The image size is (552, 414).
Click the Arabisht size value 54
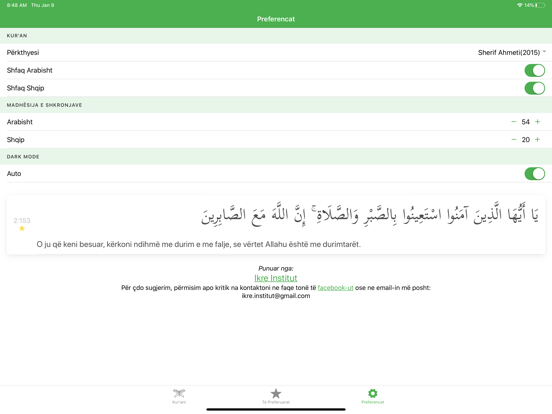pyautogui.click(x=526, y=122)
